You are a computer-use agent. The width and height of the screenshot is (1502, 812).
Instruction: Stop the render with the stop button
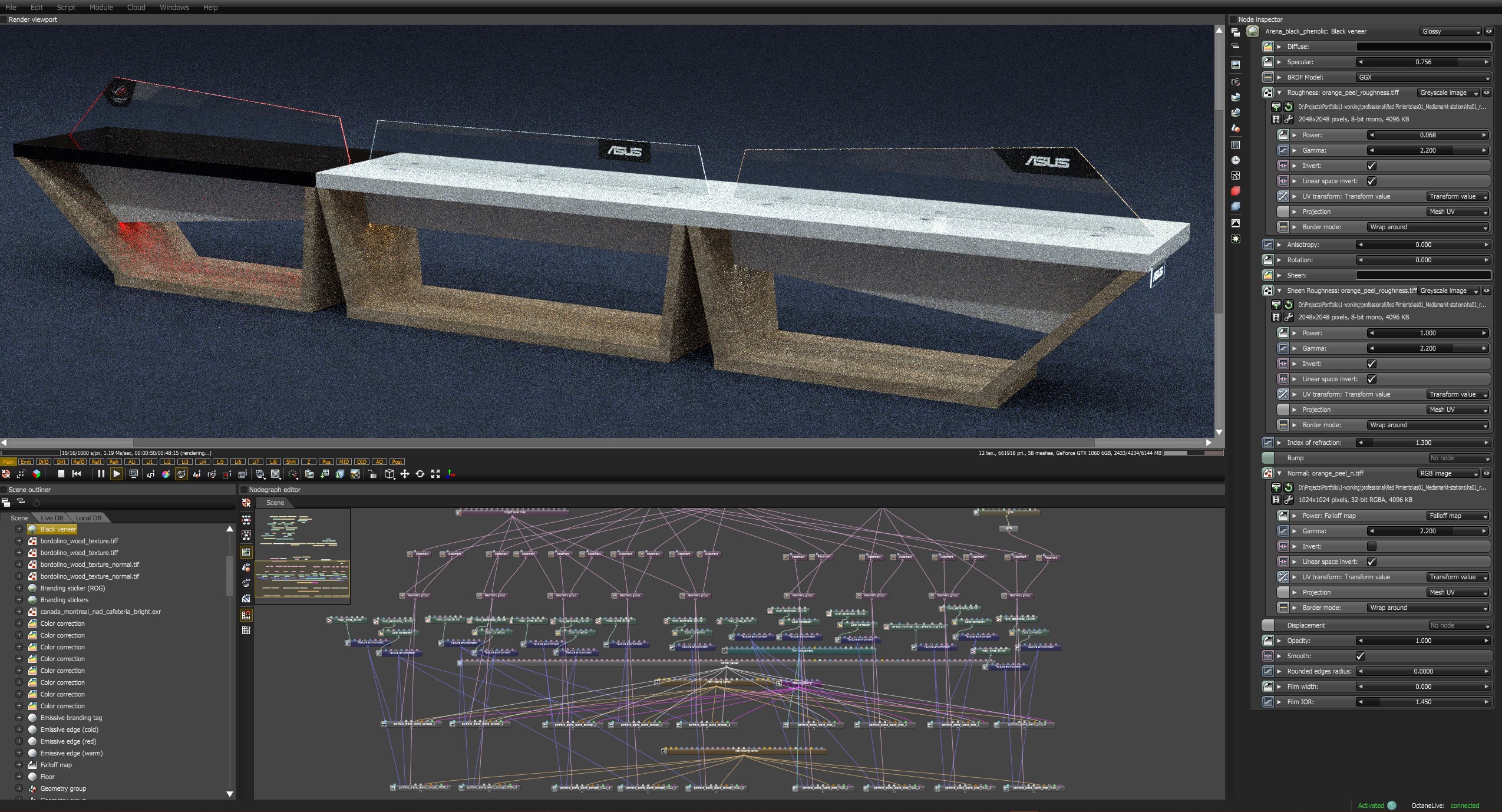61,474
